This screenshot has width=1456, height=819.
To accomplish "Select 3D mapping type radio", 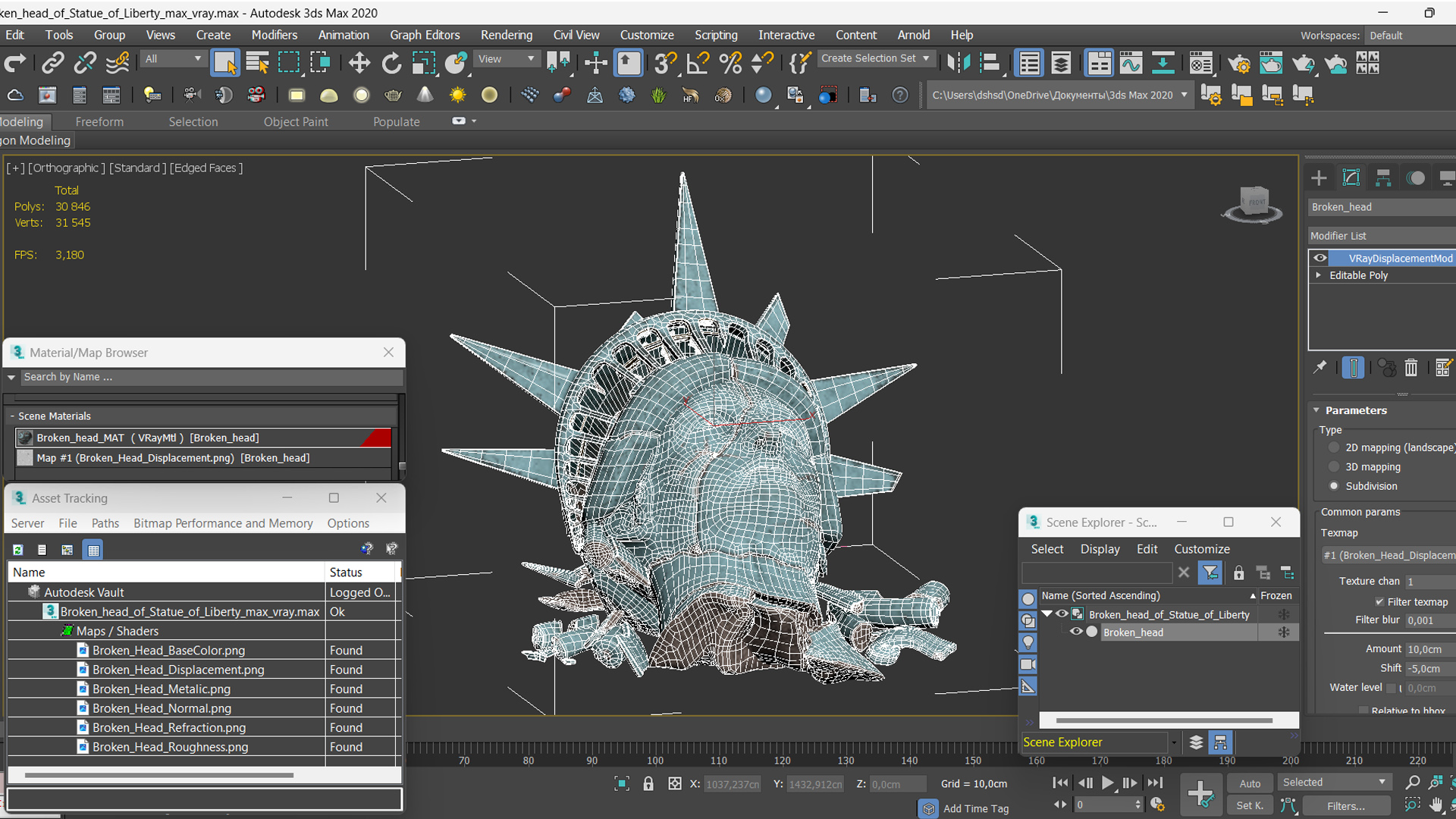I will pyautogui.click(x=1334, y=466).
